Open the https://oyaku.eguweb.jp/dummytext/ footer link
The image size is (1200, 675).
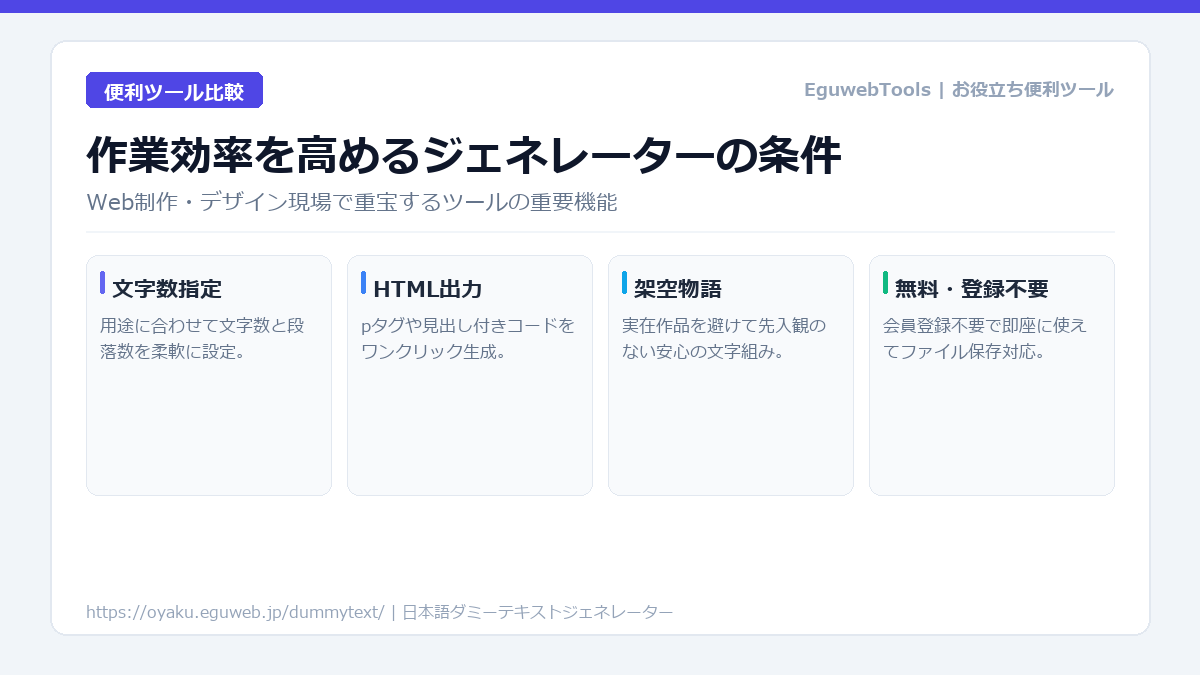point(235,612)
